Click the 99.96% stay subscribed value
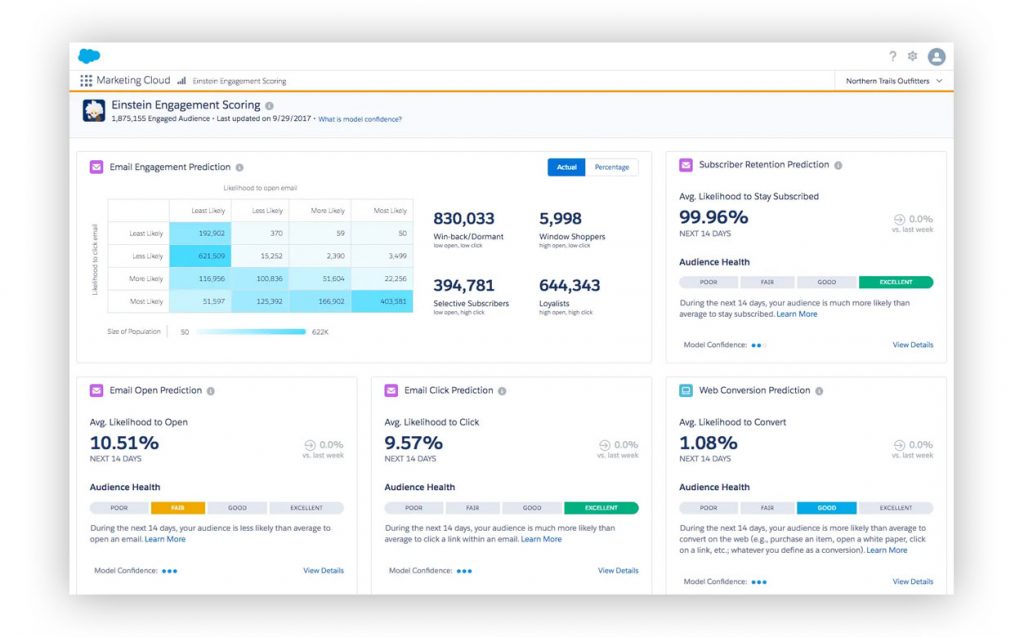The height and width of the screenshot is (637, 1024). (714, 217)
